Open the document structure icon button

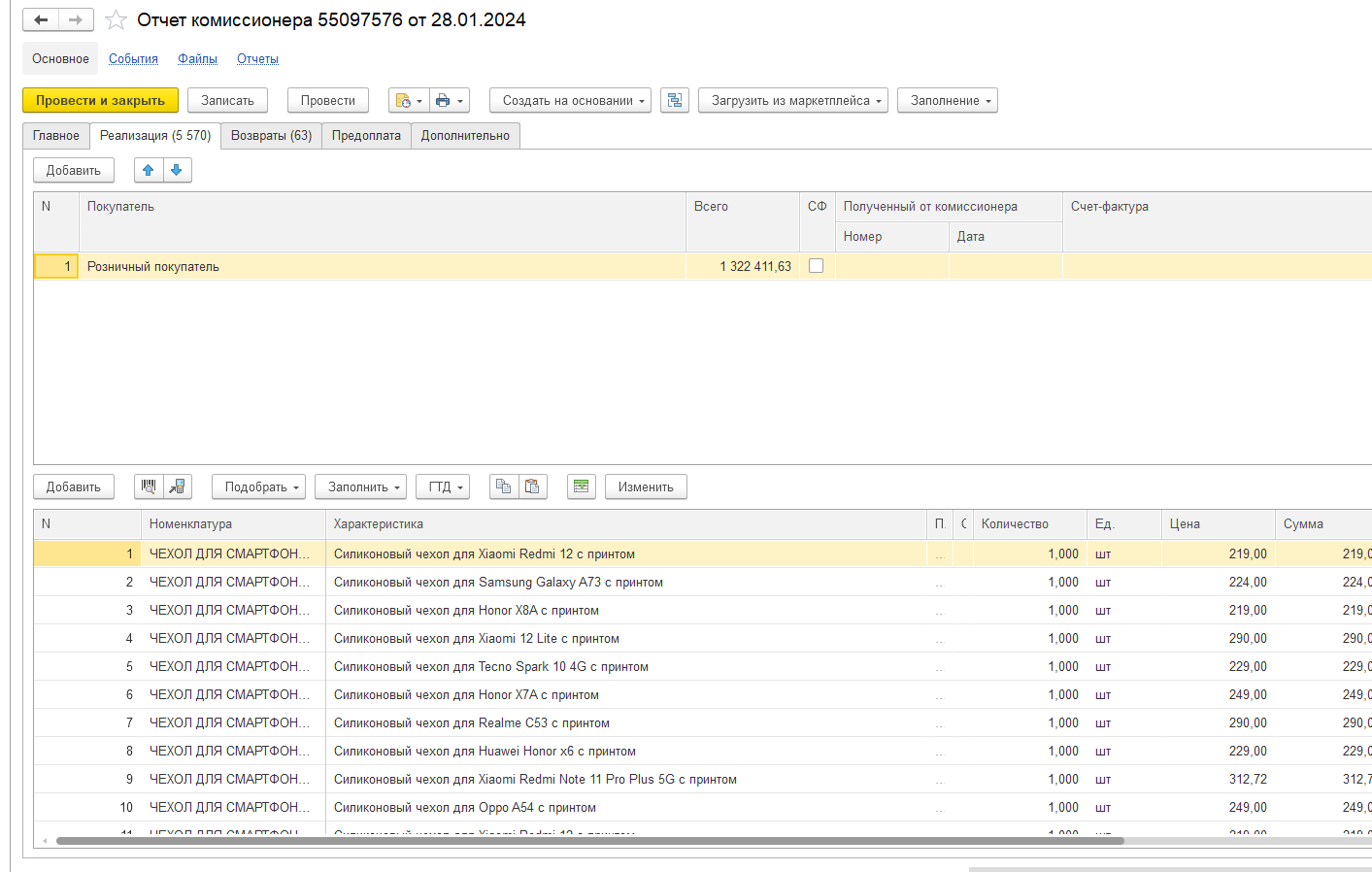tap(674, 100)
